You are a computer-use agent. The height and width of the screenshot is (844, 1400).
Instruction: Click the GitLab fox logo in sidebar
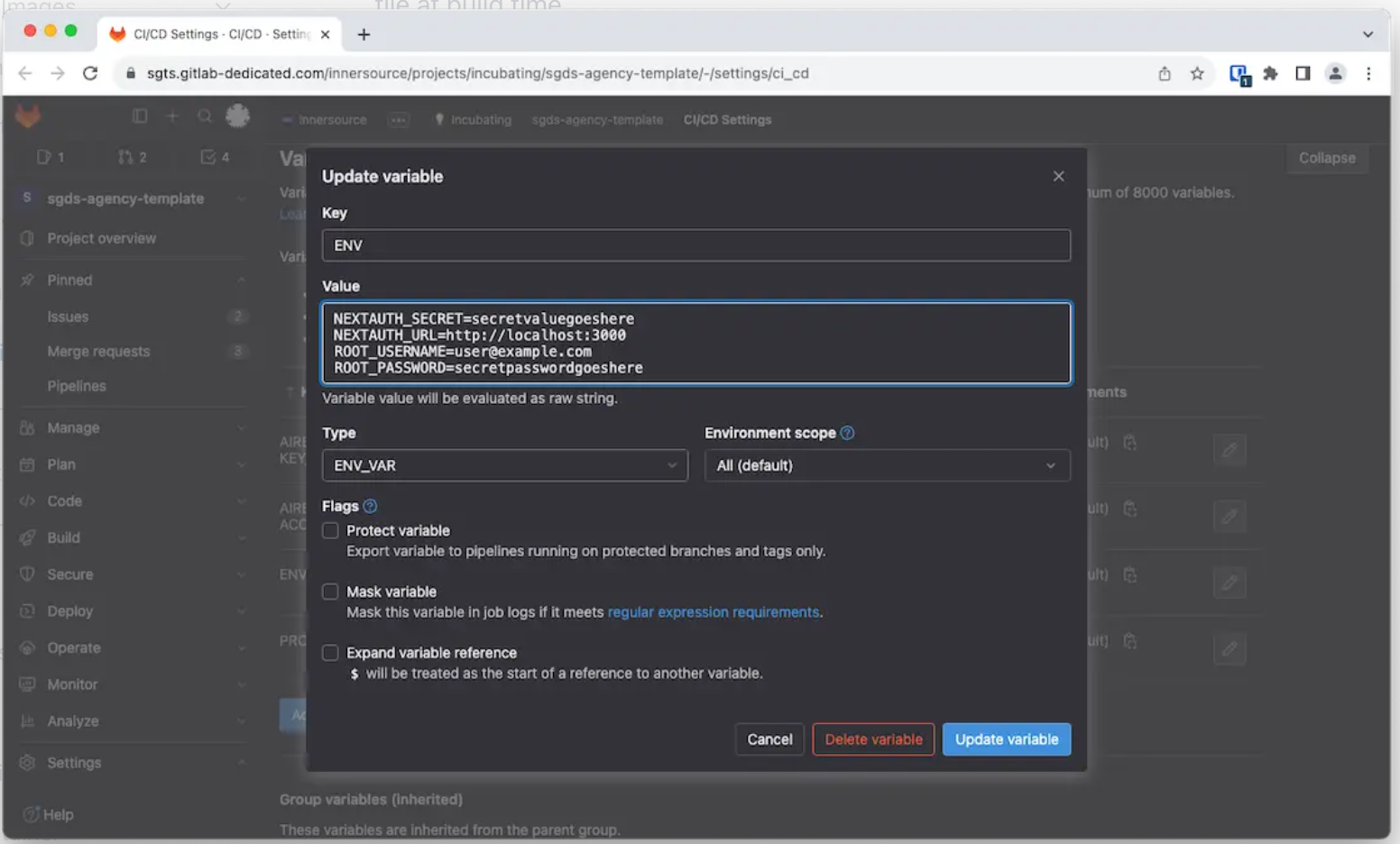28,116
